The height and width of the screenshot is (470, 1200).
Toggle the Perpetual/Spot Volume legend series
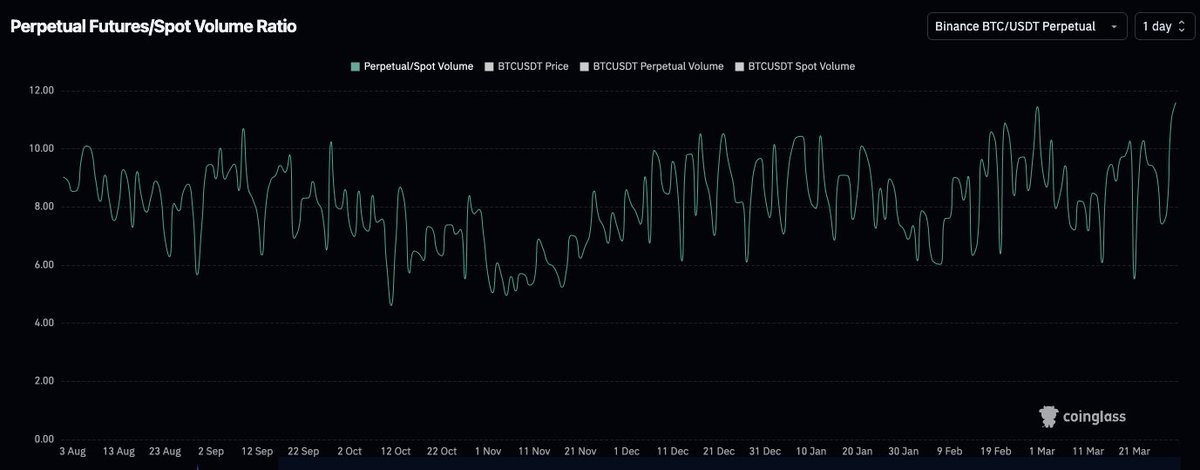coord(412,66)
